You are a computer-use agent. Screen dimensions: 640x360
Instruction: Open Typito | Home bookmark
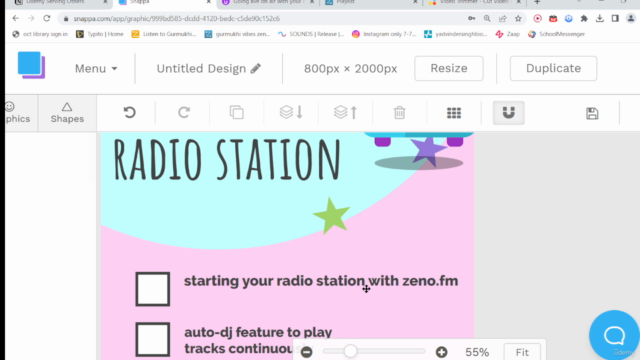click(x=100, y=34)
